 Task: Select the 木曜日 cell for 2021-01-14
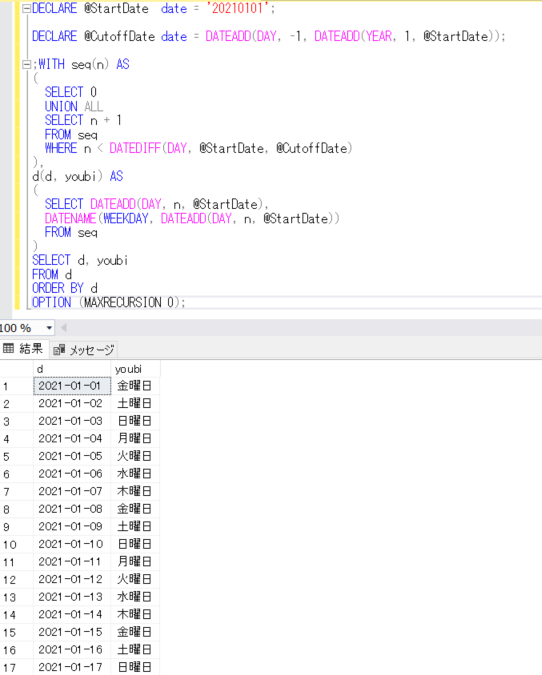click(x=135, y=614)
